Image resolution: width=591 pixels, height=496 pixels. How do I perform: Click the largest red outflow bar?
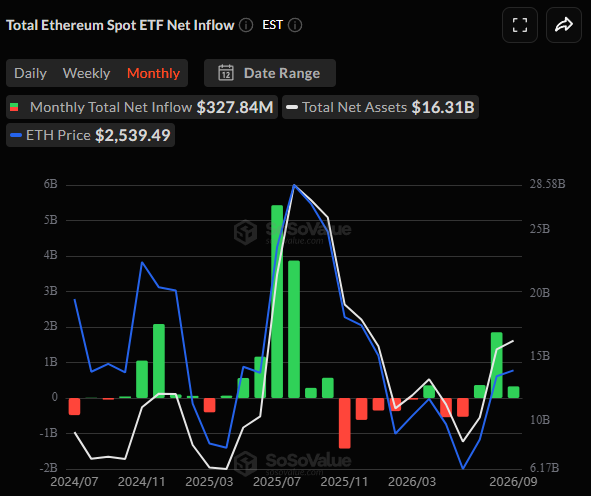coord(344,423)
